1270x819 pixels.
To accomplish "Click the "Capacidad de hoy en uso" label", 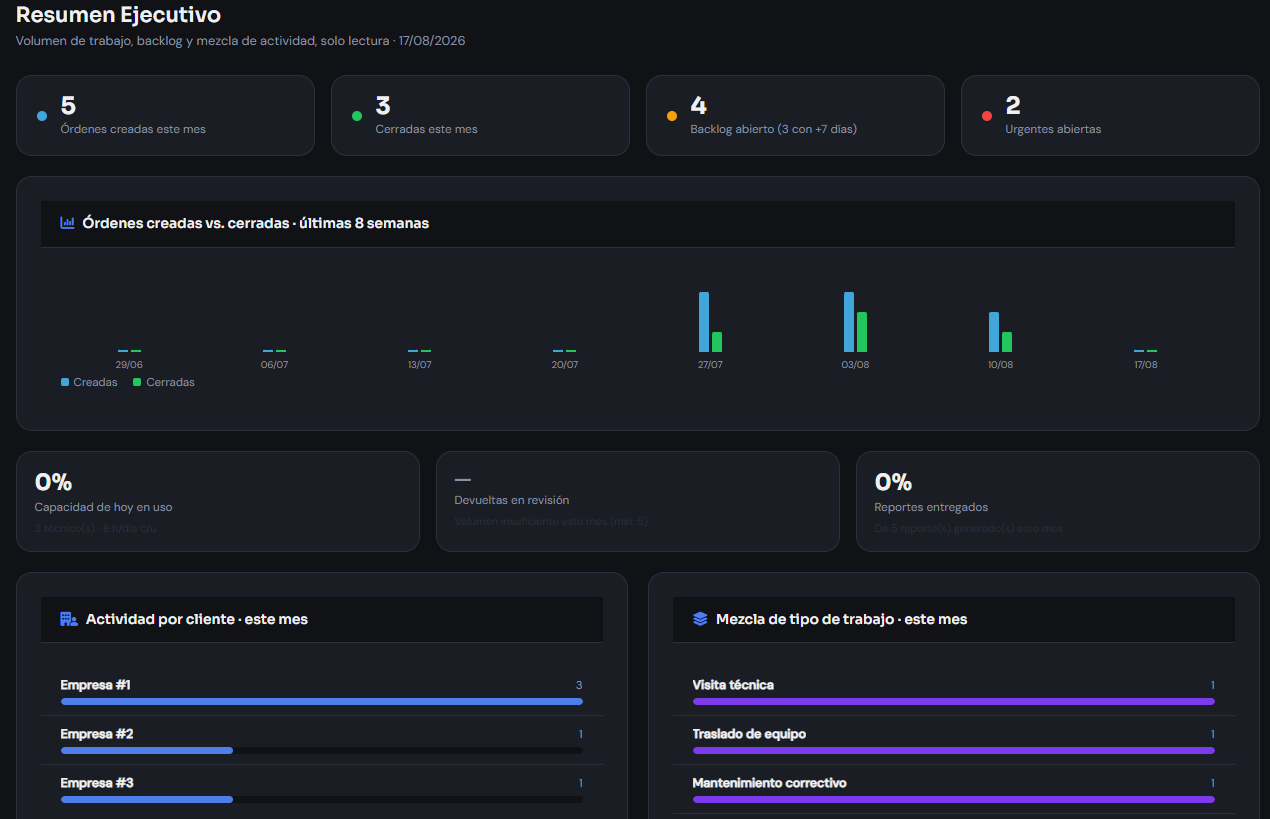I will click(x=103, y=507).
